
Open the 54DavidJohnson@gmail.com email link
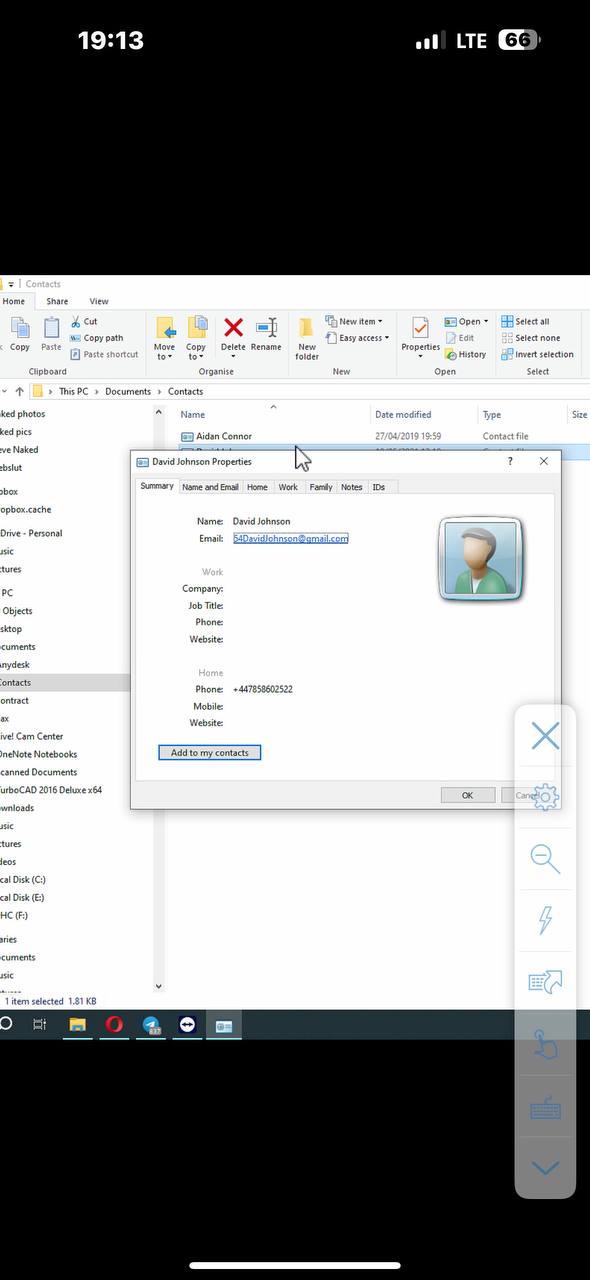pyautogui.click(x=290, y=538)
